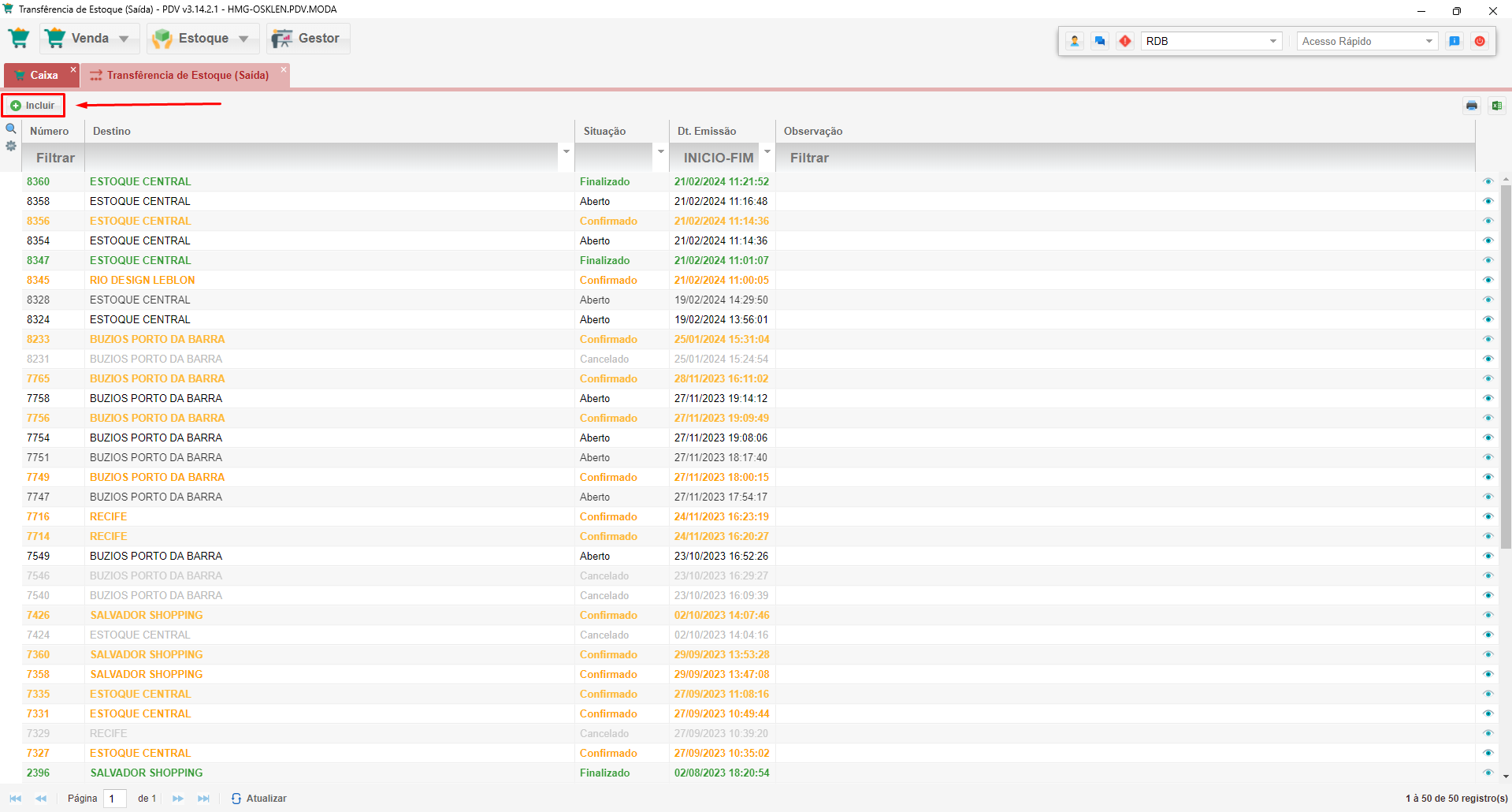The width and height of the screenshot is (1512, 812).
Task: Click the gear settings icon below the magnifier
Action: 11,146
